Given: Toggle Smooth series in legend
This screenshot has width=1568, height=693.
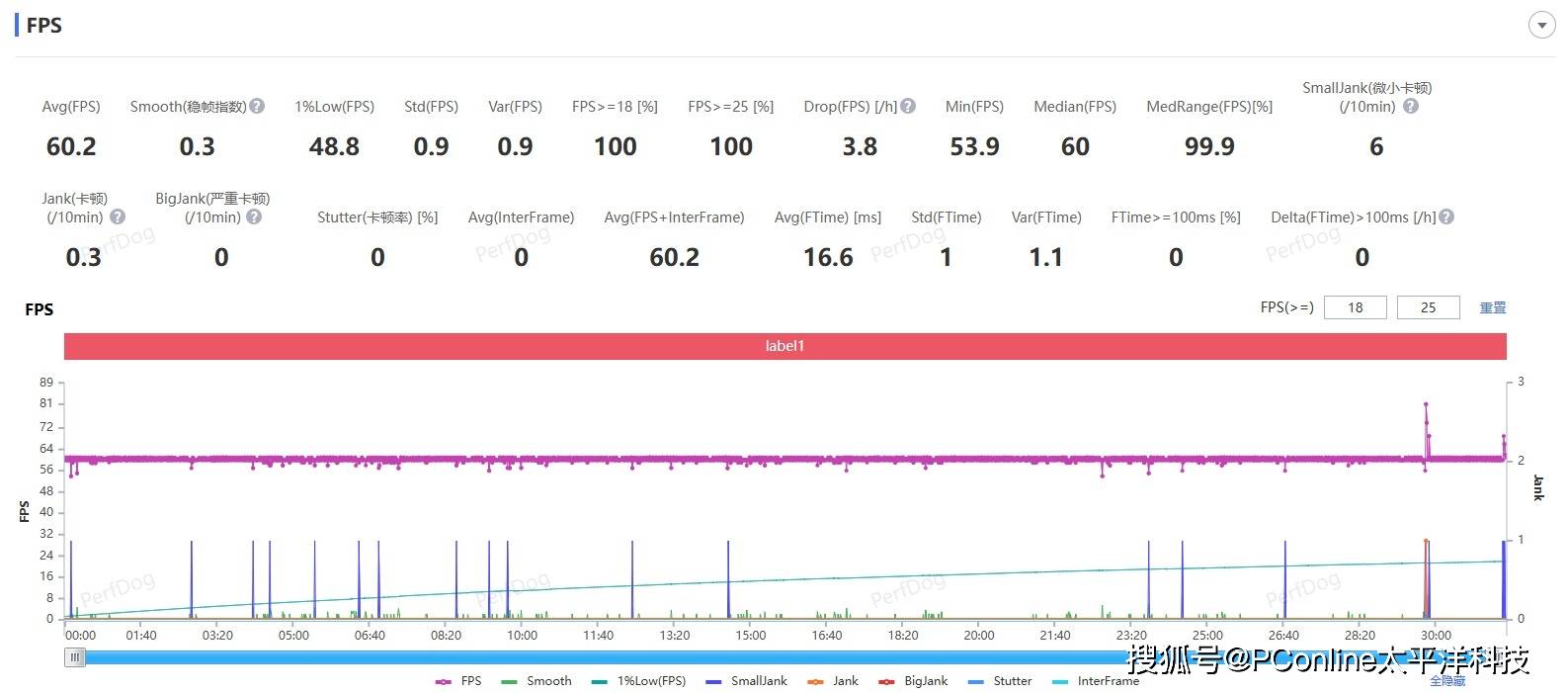Looking at the screenshot, I should point(536,681).
